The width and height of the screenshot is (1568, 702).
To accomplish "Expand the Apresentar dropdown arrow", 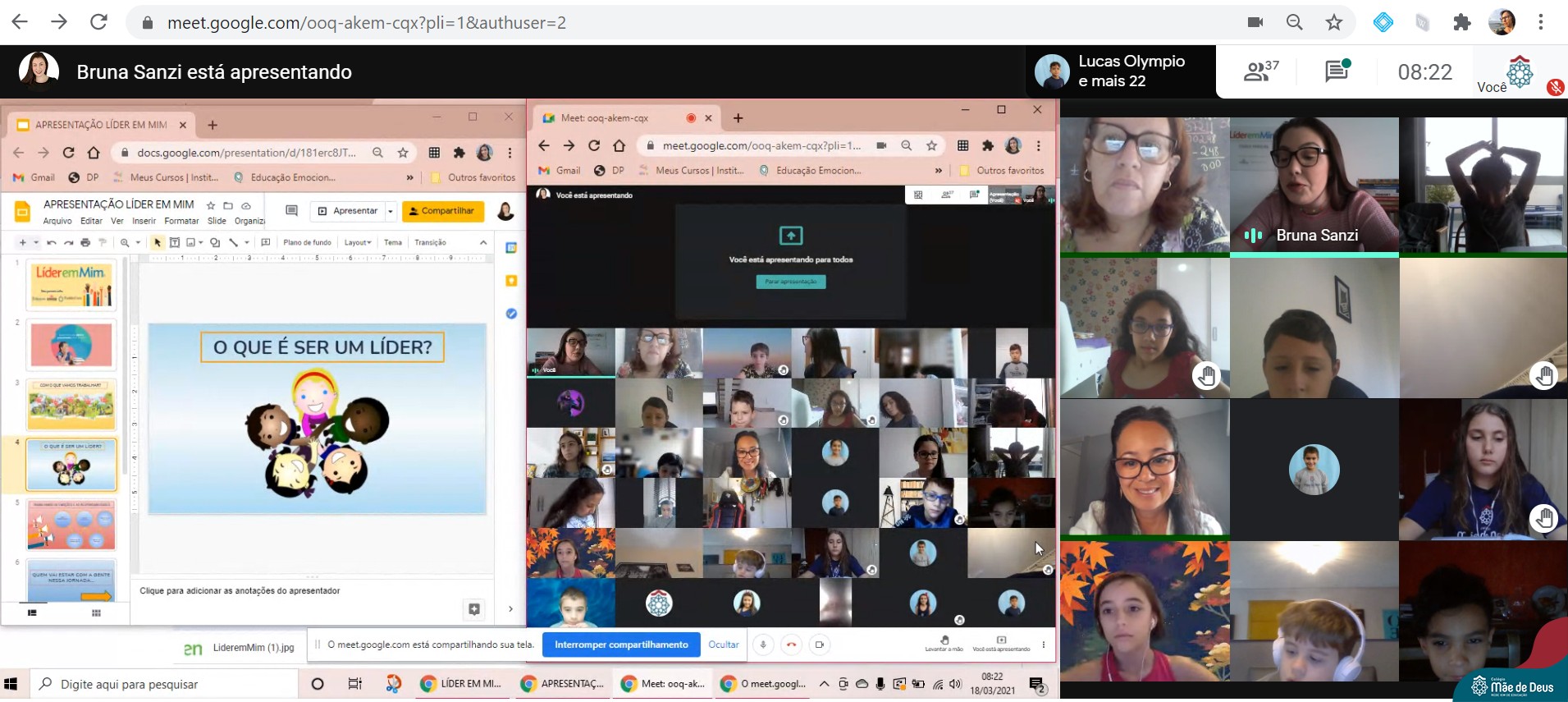I will [x=391, y=211].
